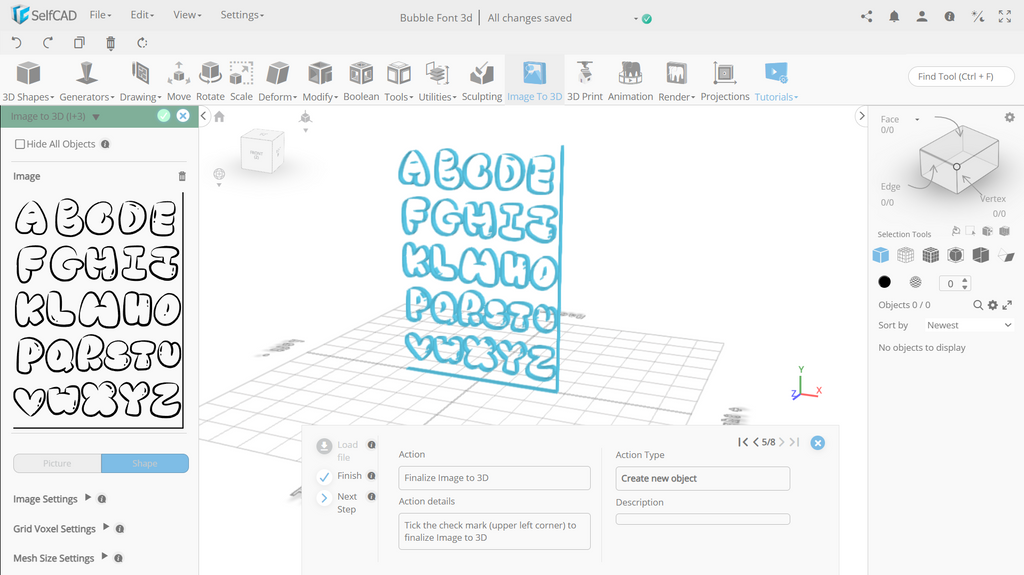
Task: Select the Sculpting tool icon
Action: click(481, 74)
